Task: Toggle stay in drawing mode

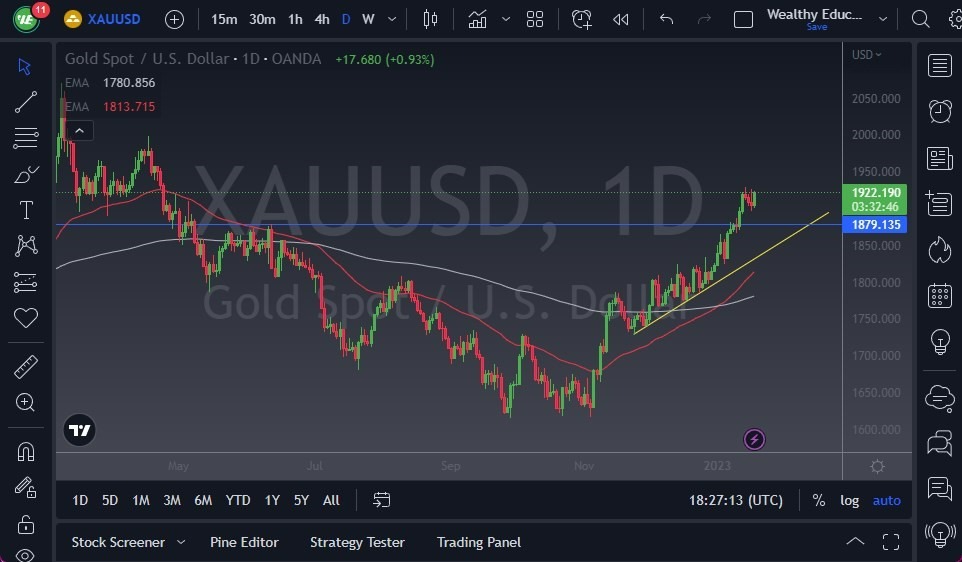Action: tap(25, 488)
